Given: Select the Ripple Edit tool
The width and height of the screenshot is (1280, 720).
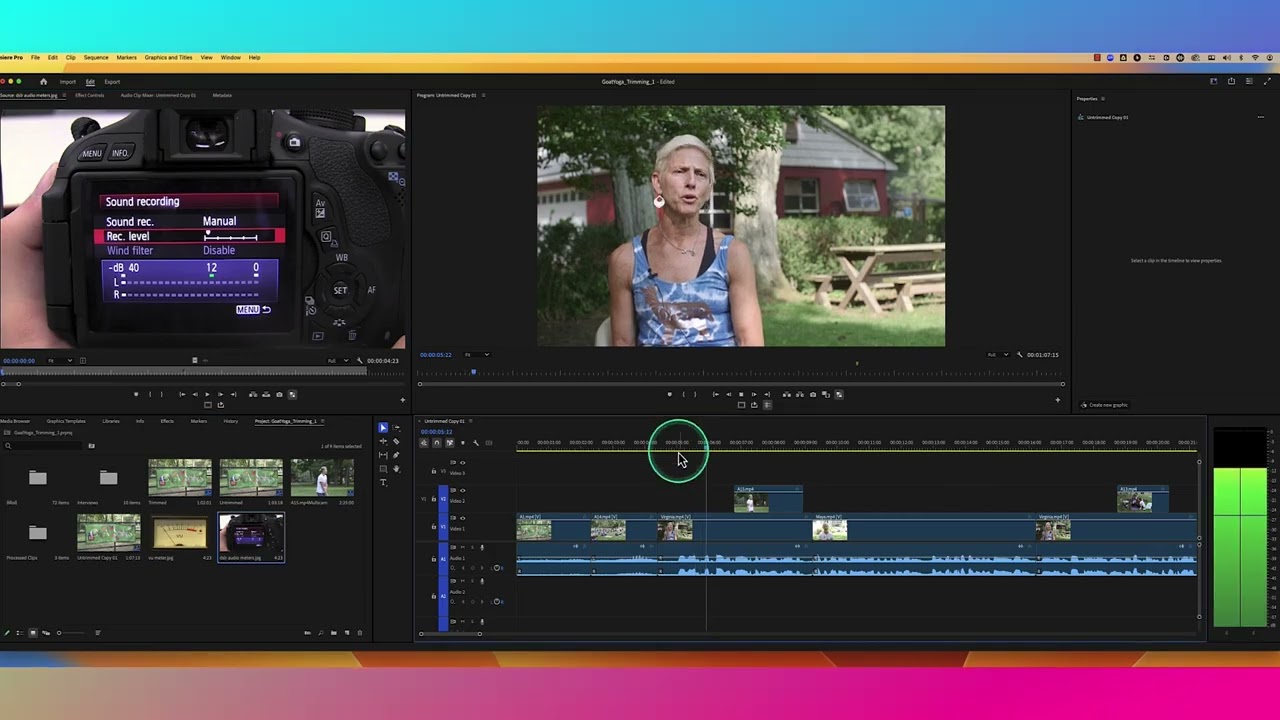Looking at the screenshot, I should click(x=383, y=441).
